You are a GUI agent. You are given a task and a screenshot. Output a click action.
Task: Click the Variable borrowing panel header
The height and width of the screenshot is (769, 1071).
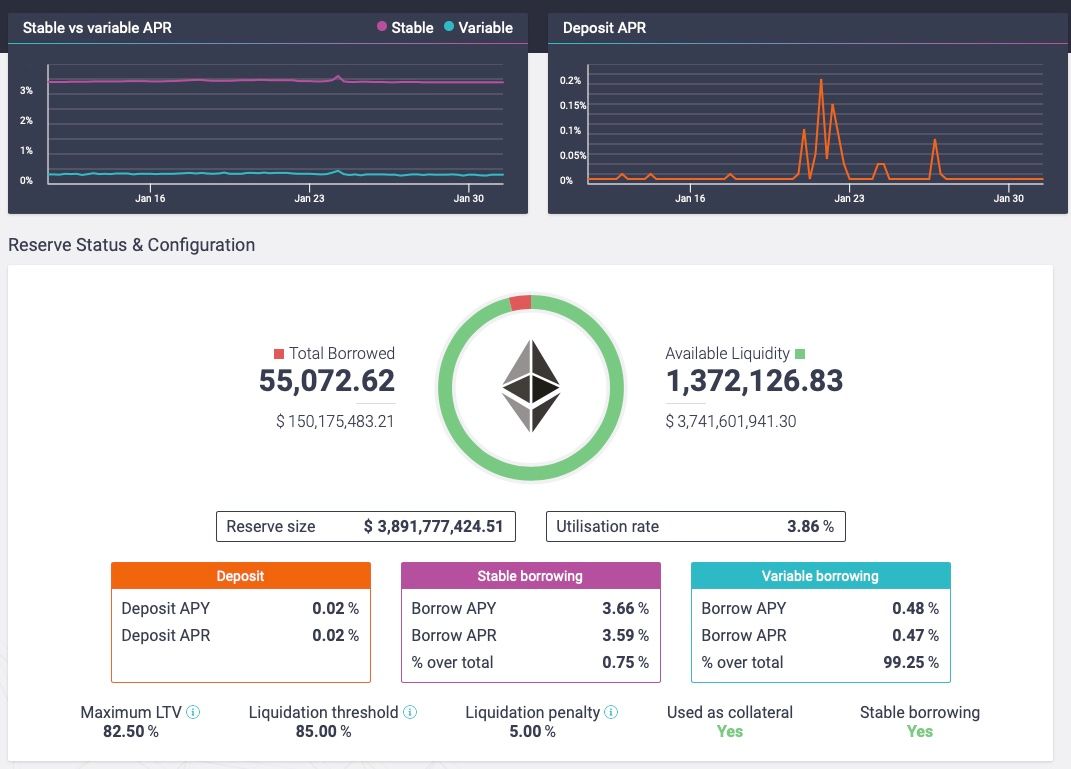820,576
